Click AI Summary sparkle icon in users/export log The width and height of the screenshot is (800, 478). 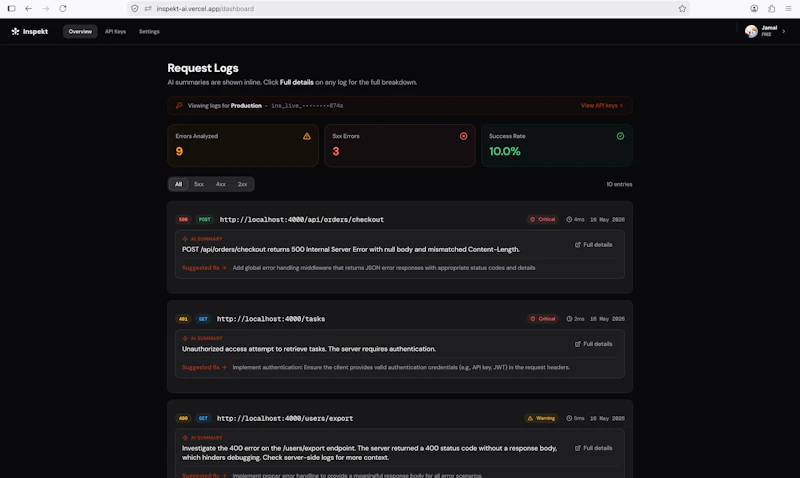185,438
